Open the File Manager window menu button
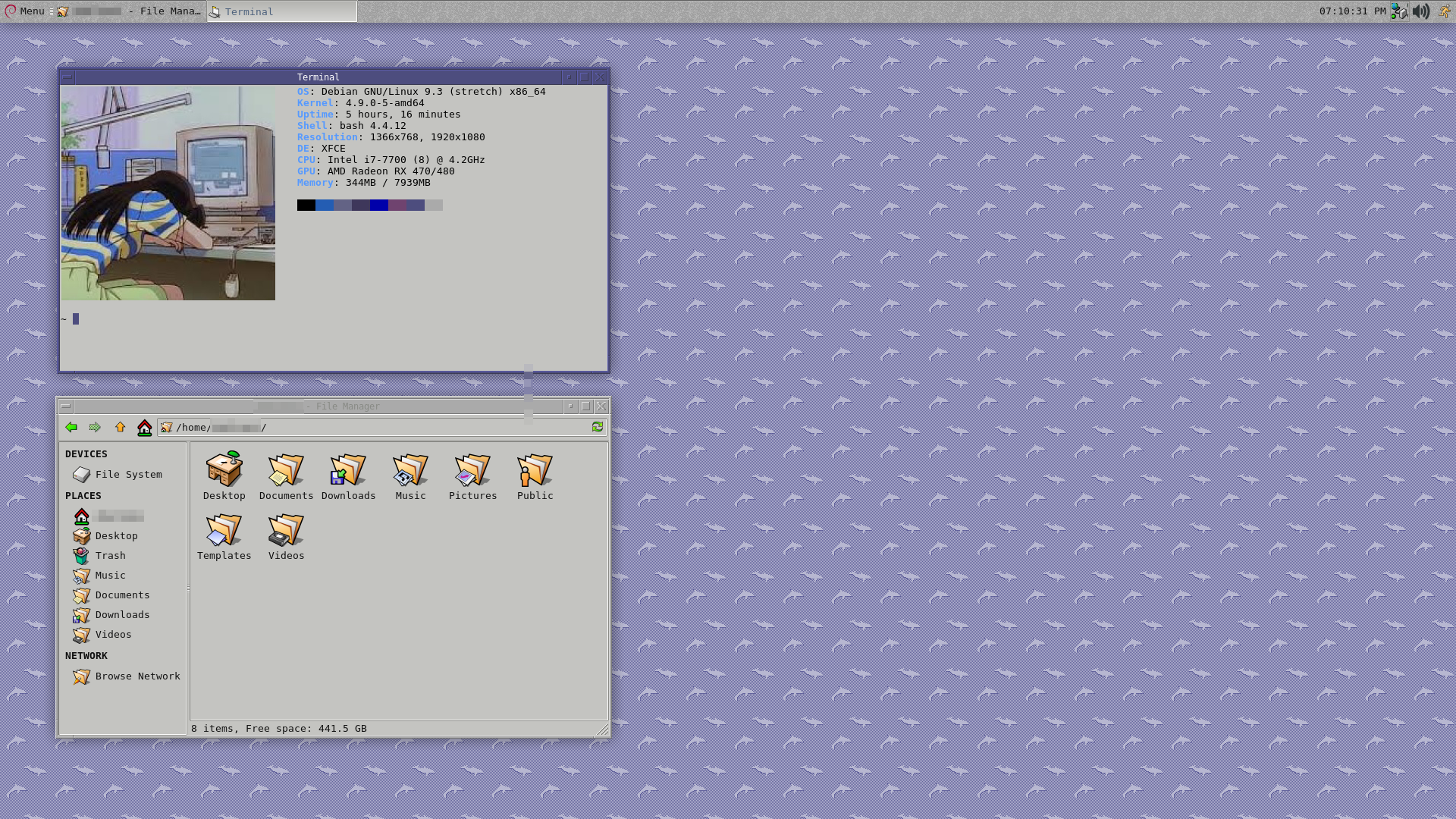The height and width of the screenshot is (819, 1456). (66, 406)
